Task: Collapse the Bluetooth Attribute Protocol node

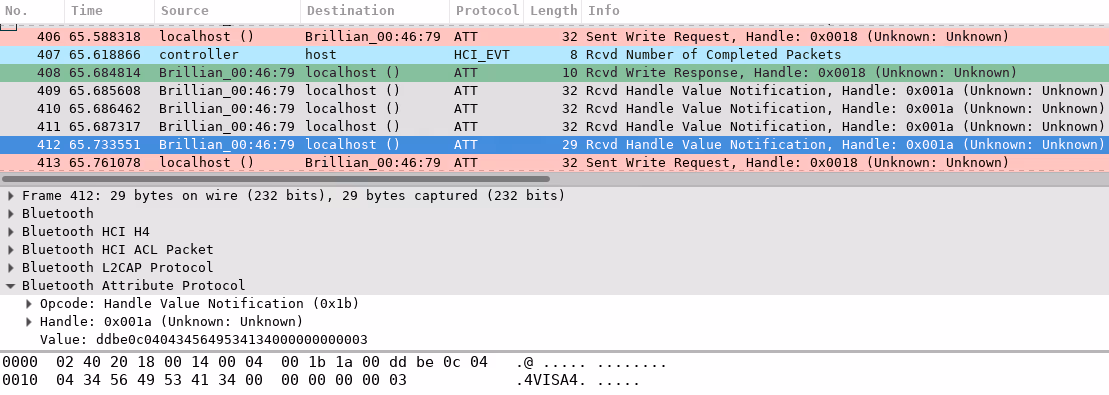Action: [x=11, y=285]
